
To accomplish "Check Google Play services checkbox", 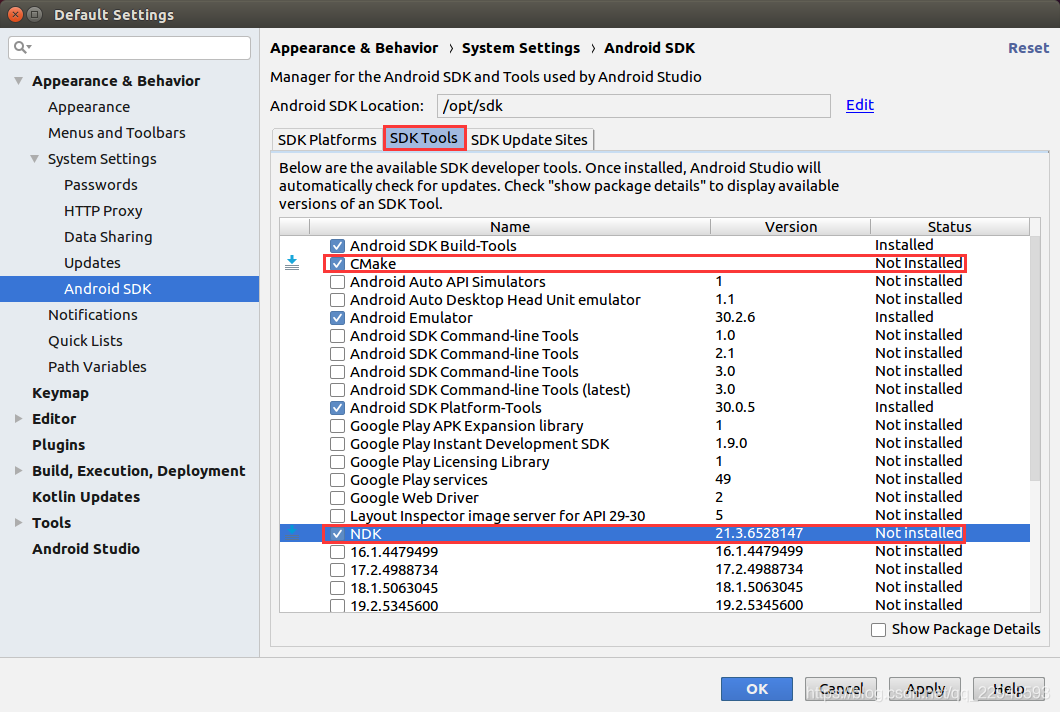I will (337, 480).
